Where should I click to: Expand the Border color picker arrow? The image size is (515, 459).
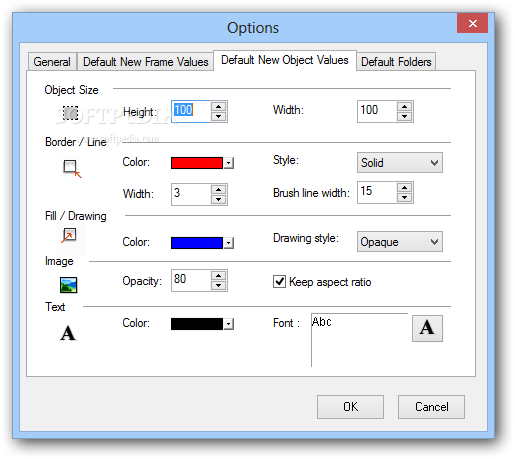(228, 163)
